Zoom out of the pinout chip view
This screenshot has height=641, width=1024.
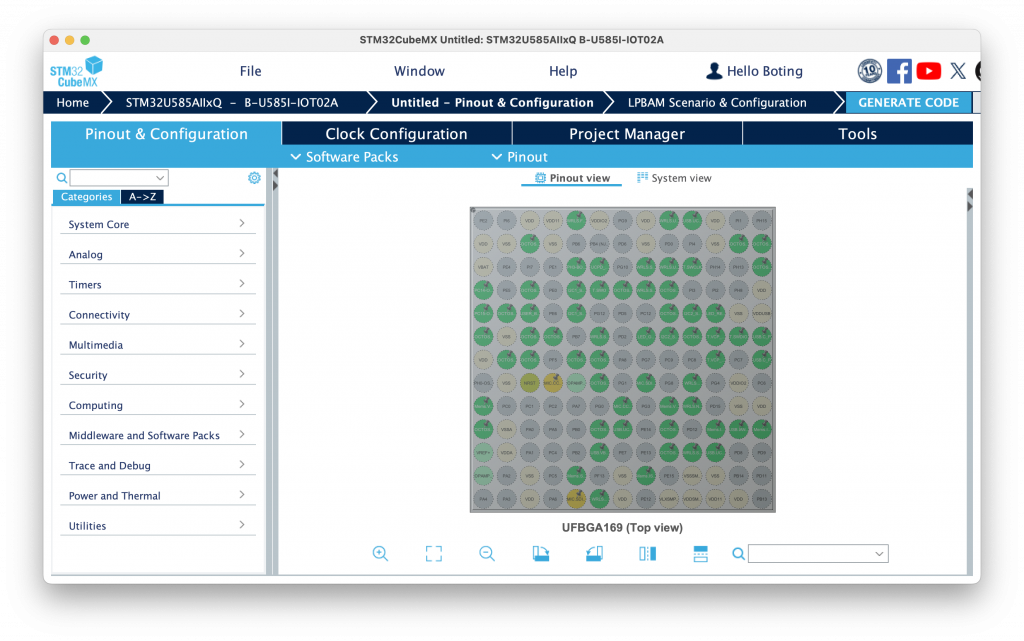pos(487,554)
